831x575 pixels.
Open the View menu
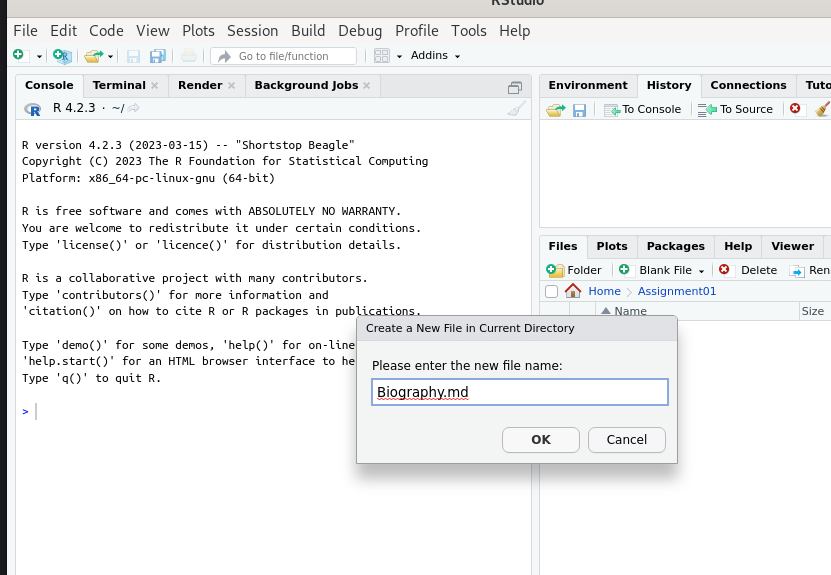153,31
